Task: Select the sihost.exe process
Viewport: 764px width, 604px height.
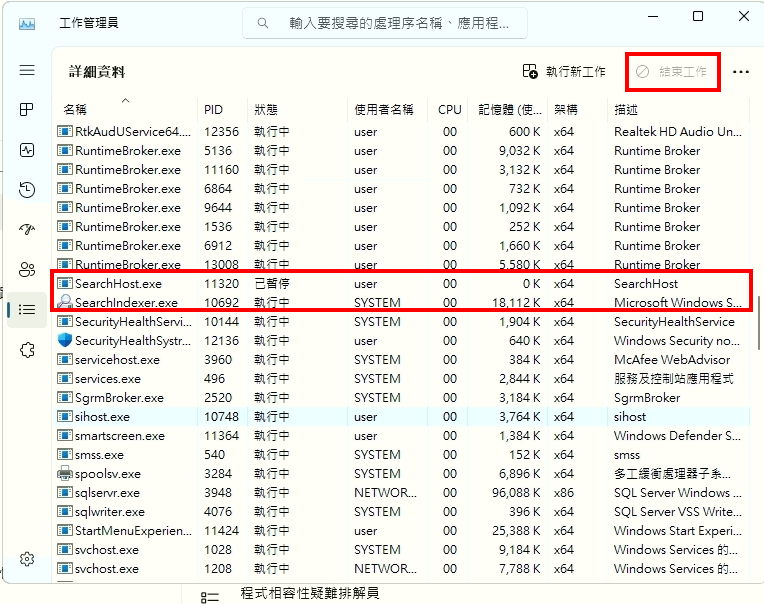Action: (x=402, y=416)
